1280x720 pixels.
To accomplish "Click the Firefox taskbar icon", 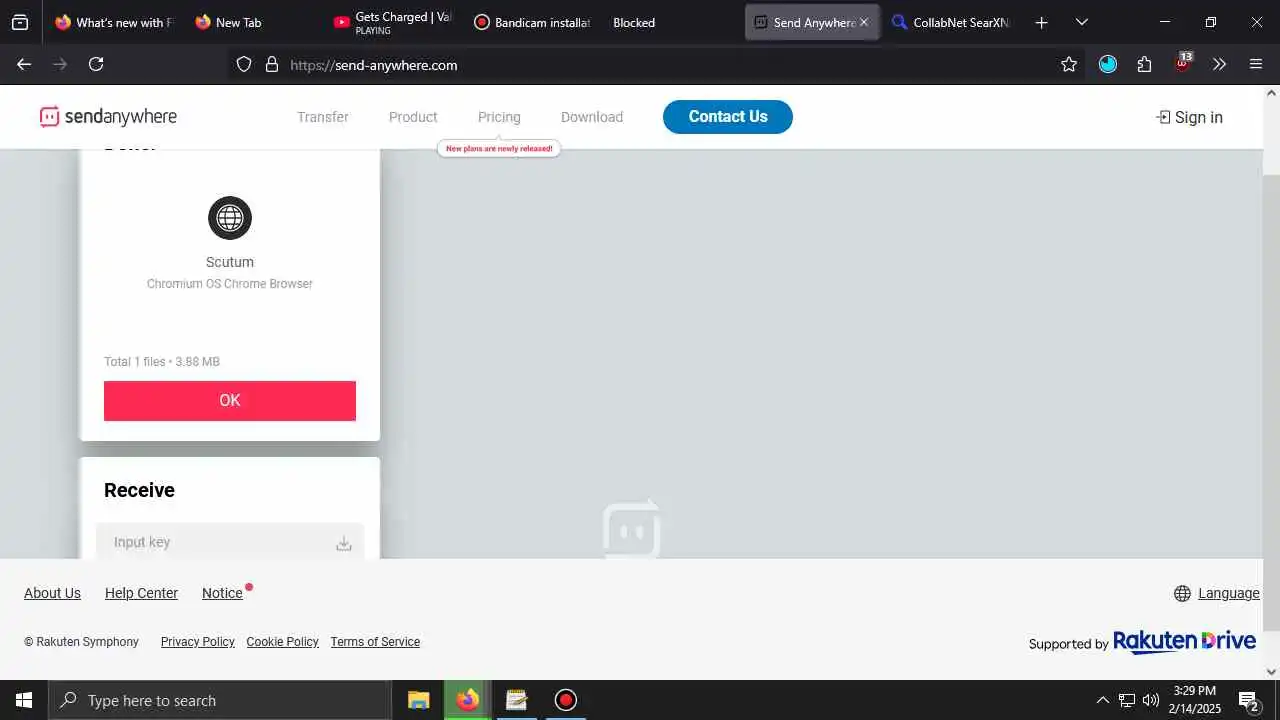I will click(x=467, y=700).
